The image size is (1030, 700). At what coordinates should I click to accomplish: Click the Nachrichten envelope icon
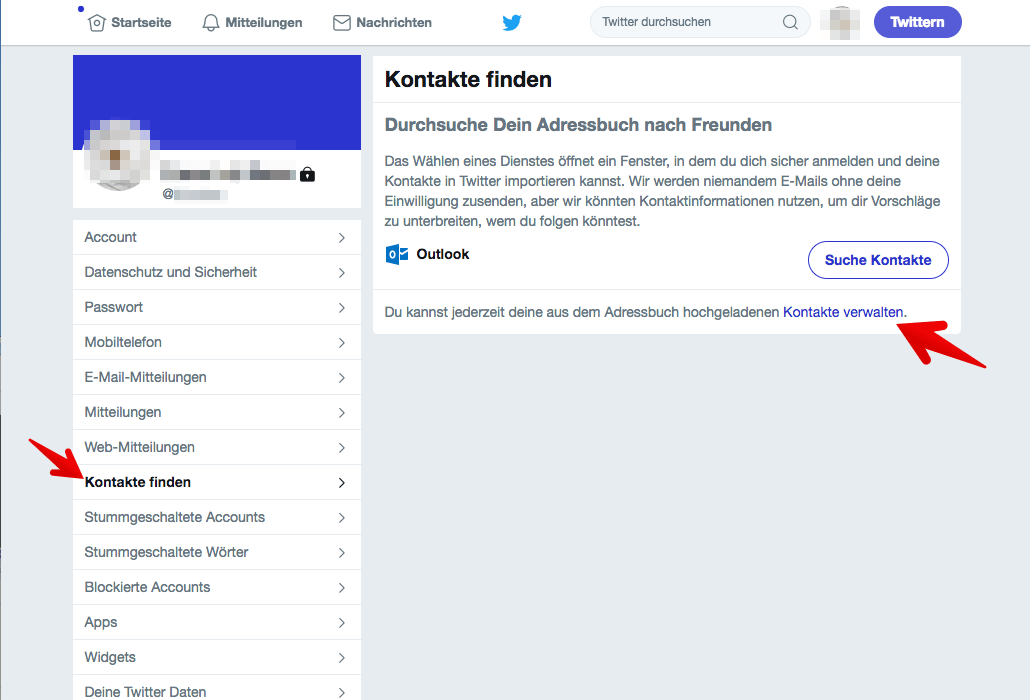342,23
